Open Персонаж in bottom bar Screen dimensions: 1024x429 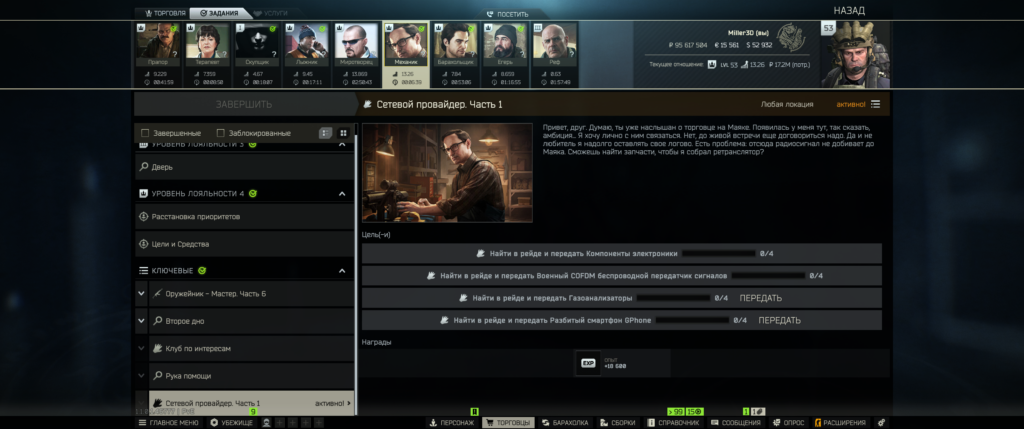[452, 422]
